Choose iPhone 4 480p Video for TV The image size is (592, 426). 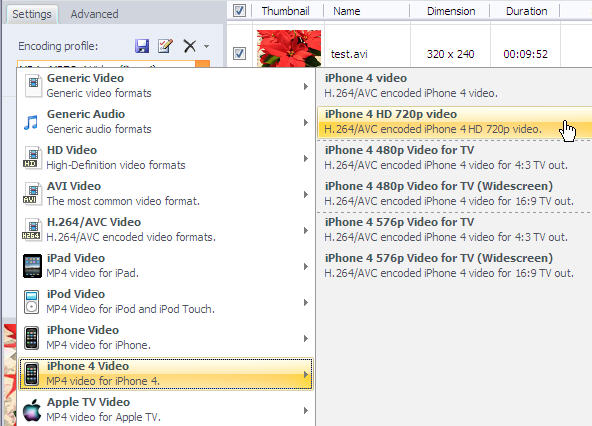[x=454, y=157]
